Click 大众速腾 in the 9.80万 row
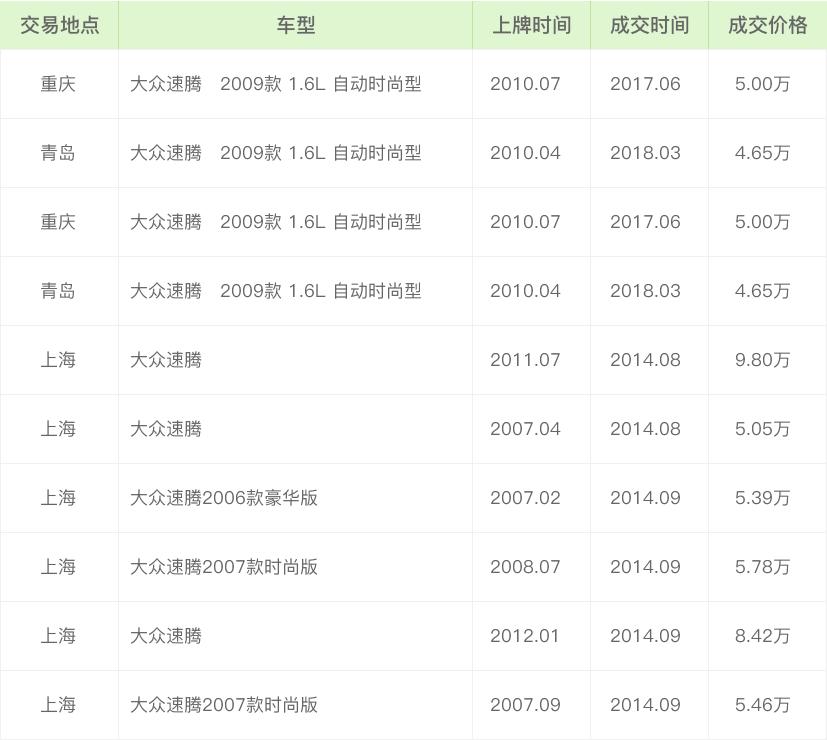The image size is (827, 740). click(x=166, y=360)
